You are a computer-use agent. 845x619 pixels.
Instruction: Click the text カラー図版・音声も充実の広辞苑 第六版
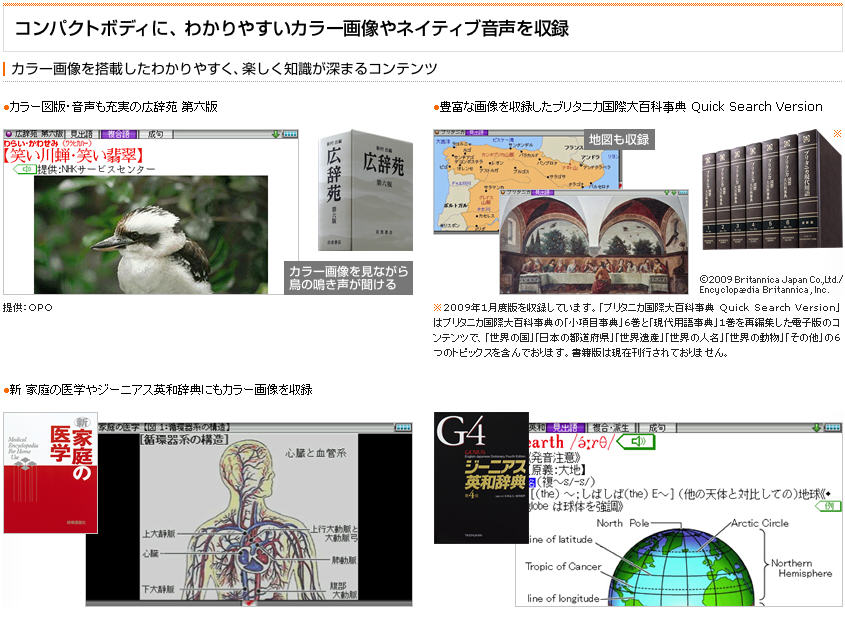(x=113, y=107)
